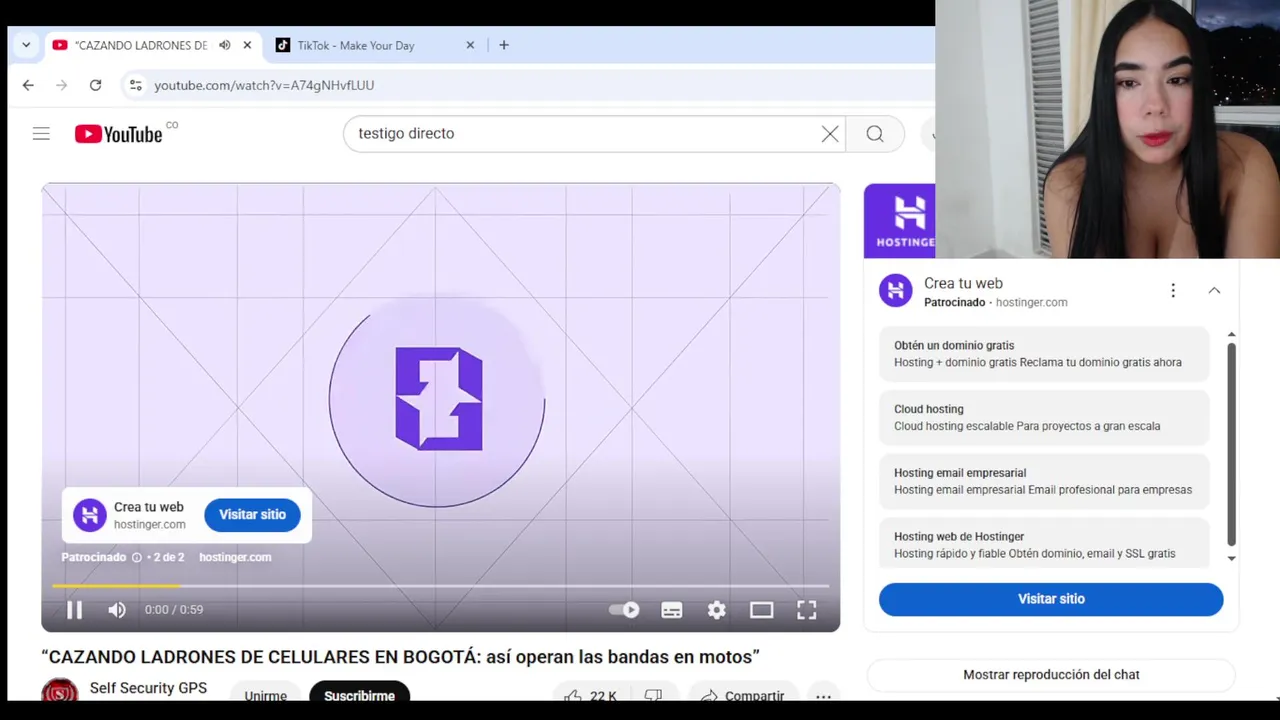The image size is (1280, 720).
Task: Open Self Security GPS channel avatar
Action: tap(59, 692)
